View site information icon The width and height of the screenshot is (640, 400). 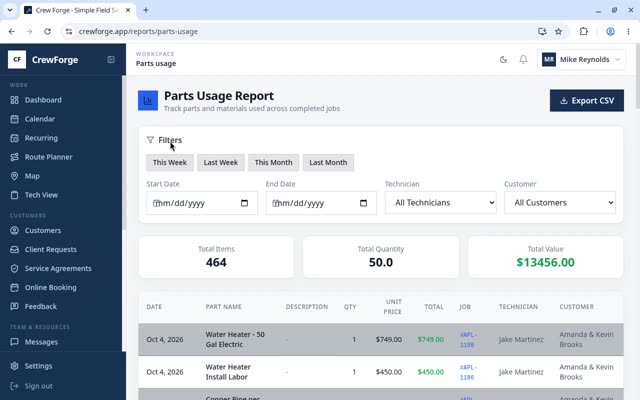69,31
